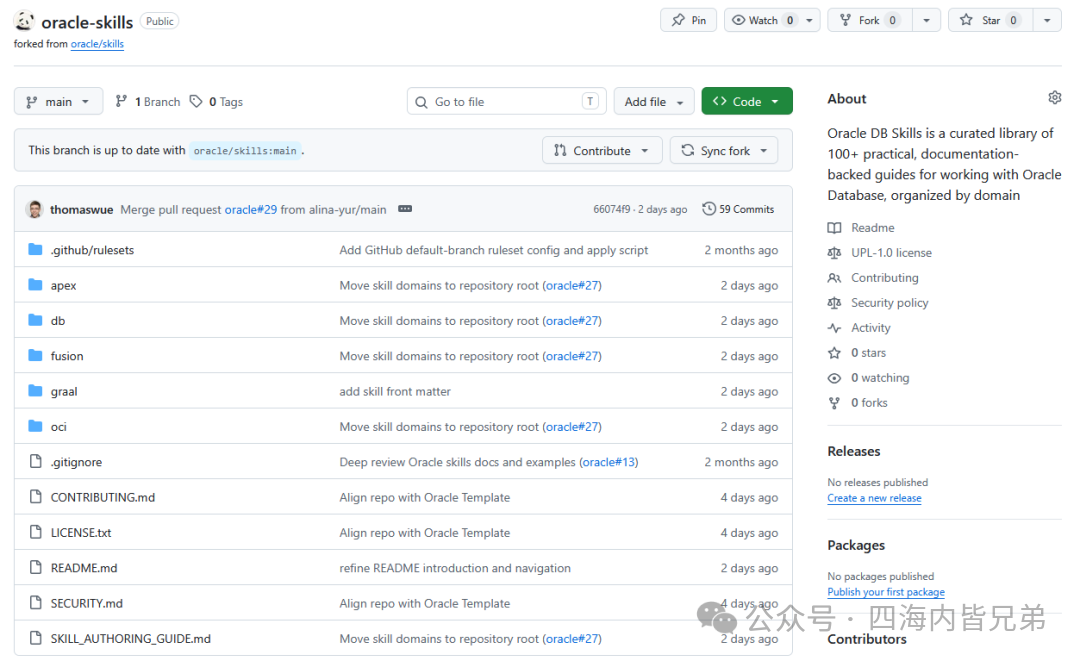Click the tag icon beside 0 Tags
Image resolution: width=1080 pixels, height=661 pixels.
tap(196, 101)
